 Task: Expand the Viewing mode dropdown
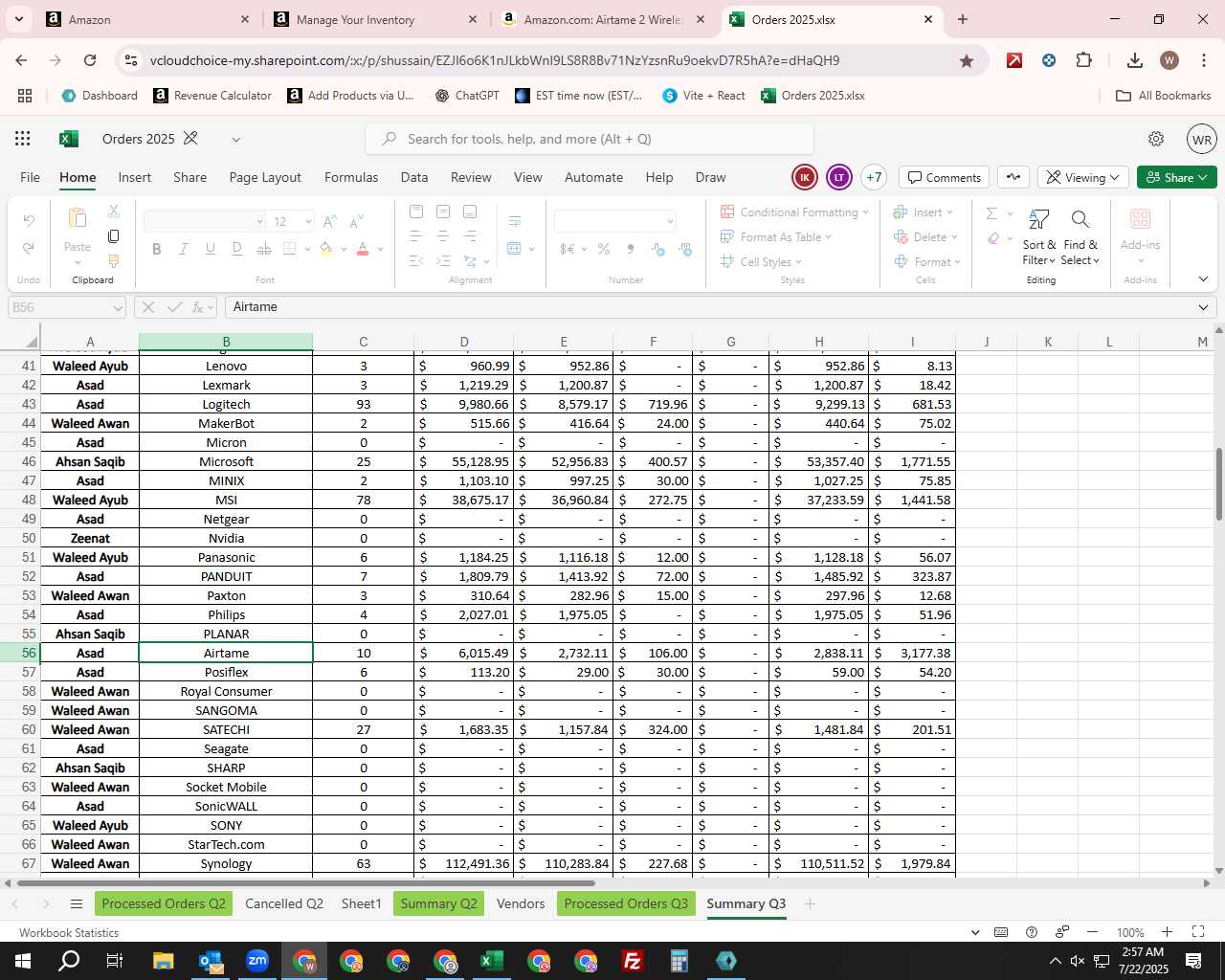[x=1082, y=177]
